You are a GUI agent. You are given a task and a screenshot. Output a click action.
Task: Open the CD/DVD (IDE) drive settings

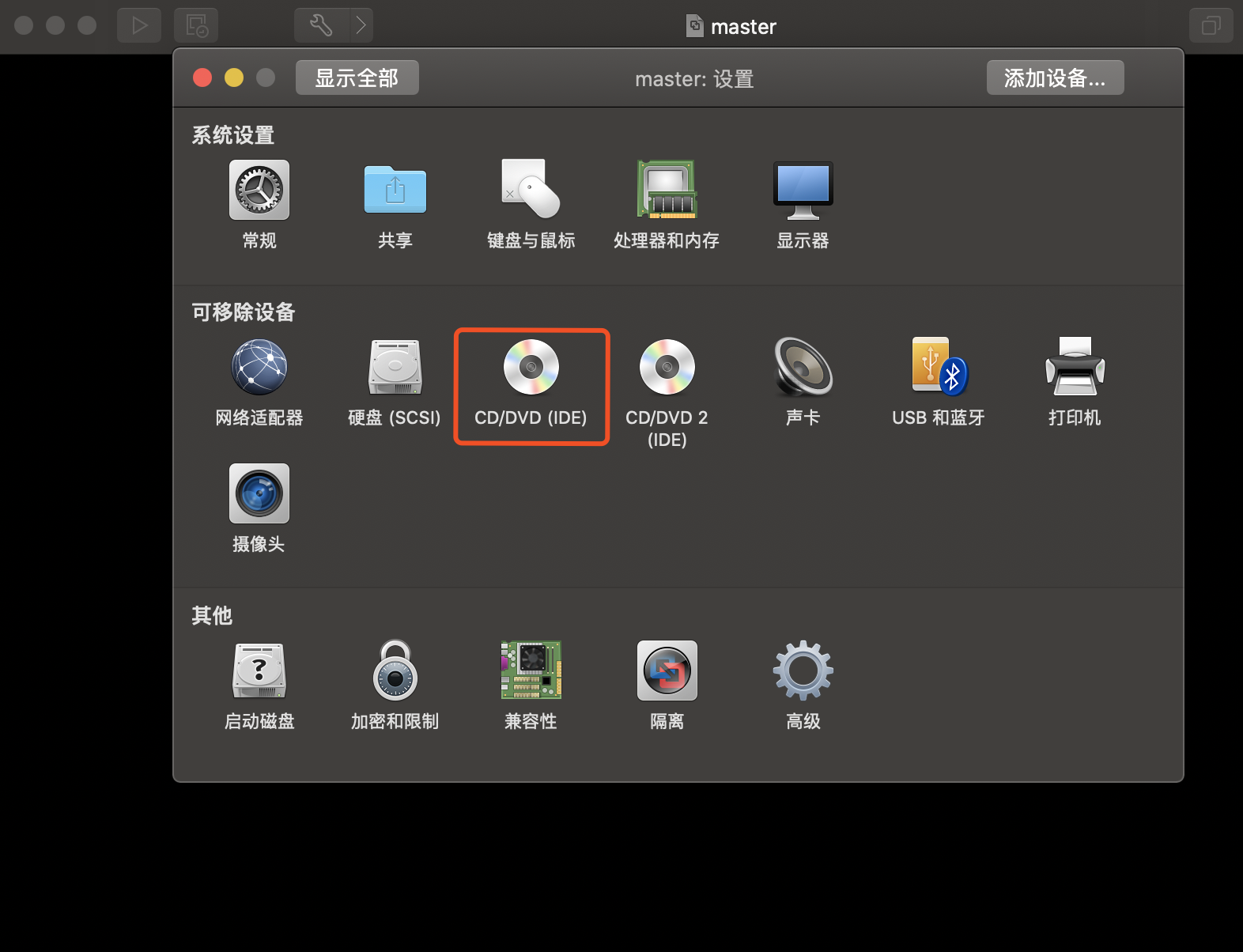tap(531, 367)
